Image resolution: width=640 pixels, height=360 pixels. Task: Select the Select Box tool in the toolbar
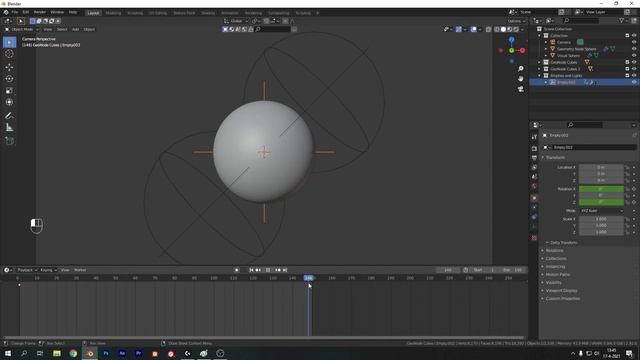tap(9, 42)
